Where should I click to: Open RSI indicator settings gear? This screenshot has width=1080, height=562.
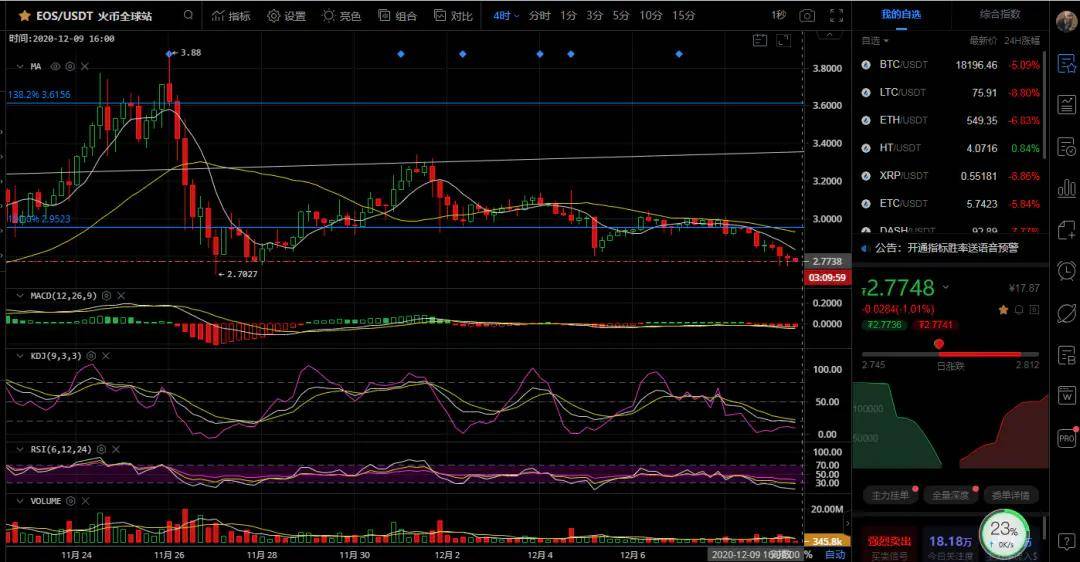coord(101,450)
